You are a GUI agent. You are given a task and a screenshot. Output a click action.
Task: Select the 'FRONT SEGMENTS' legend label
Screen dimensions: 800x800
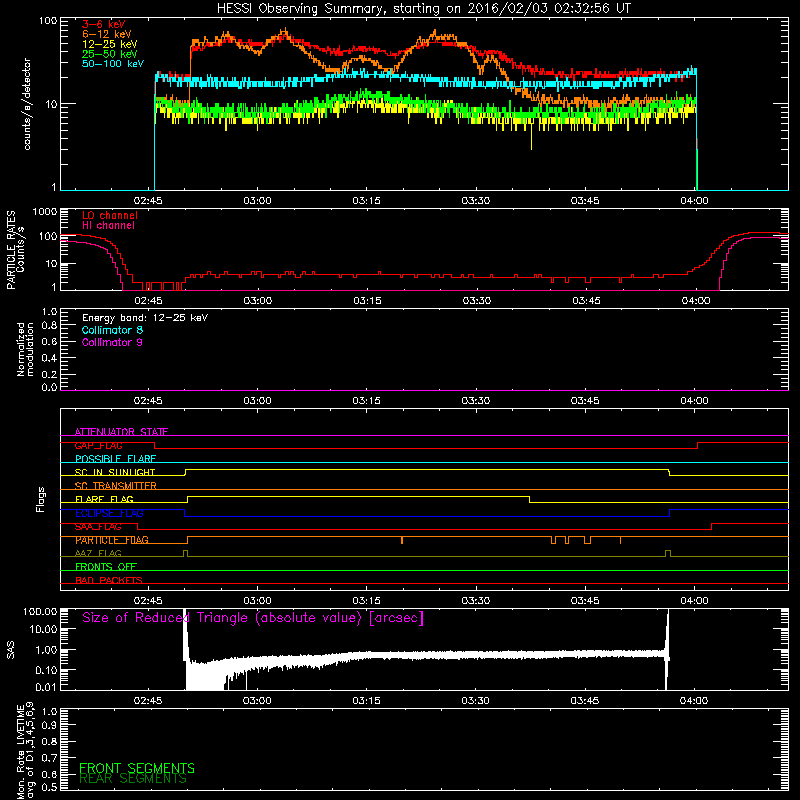click(137, 768)
